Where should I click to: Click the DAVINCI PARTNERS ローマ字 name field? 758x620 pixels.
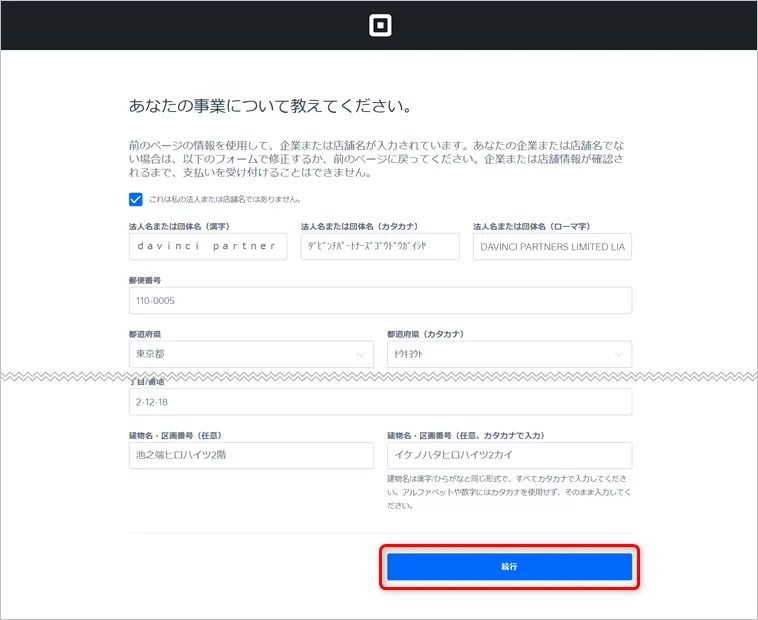point(551,246)
